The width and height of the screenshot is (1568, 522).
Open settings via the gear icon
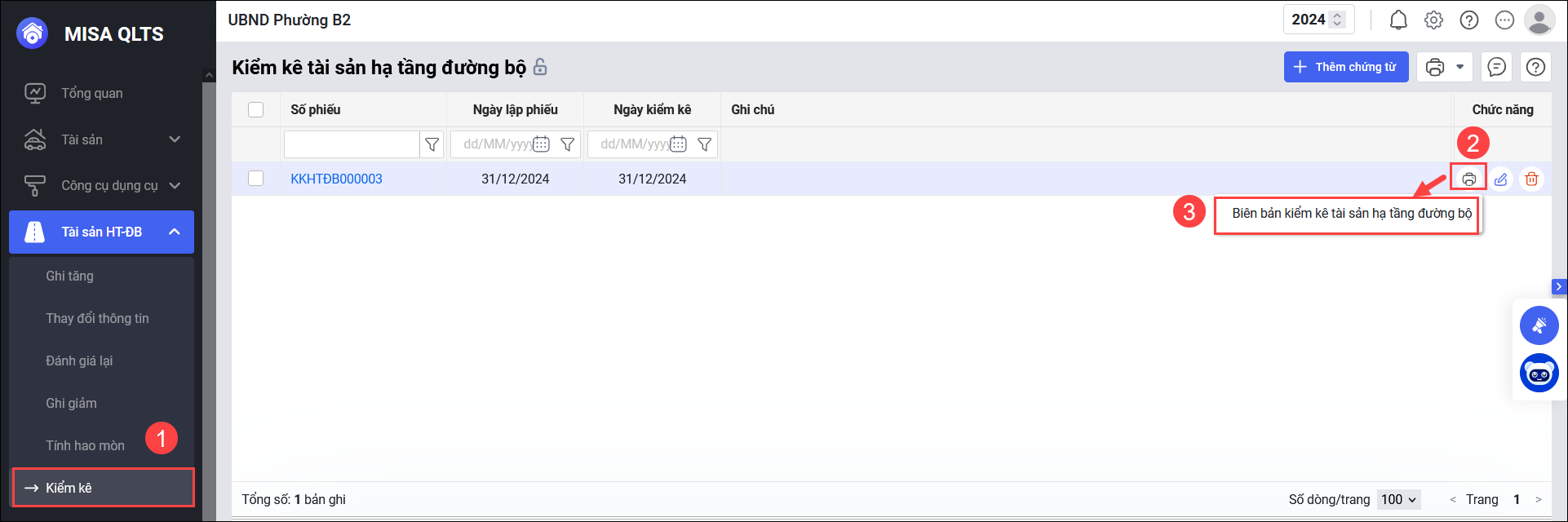point(1433,20)
